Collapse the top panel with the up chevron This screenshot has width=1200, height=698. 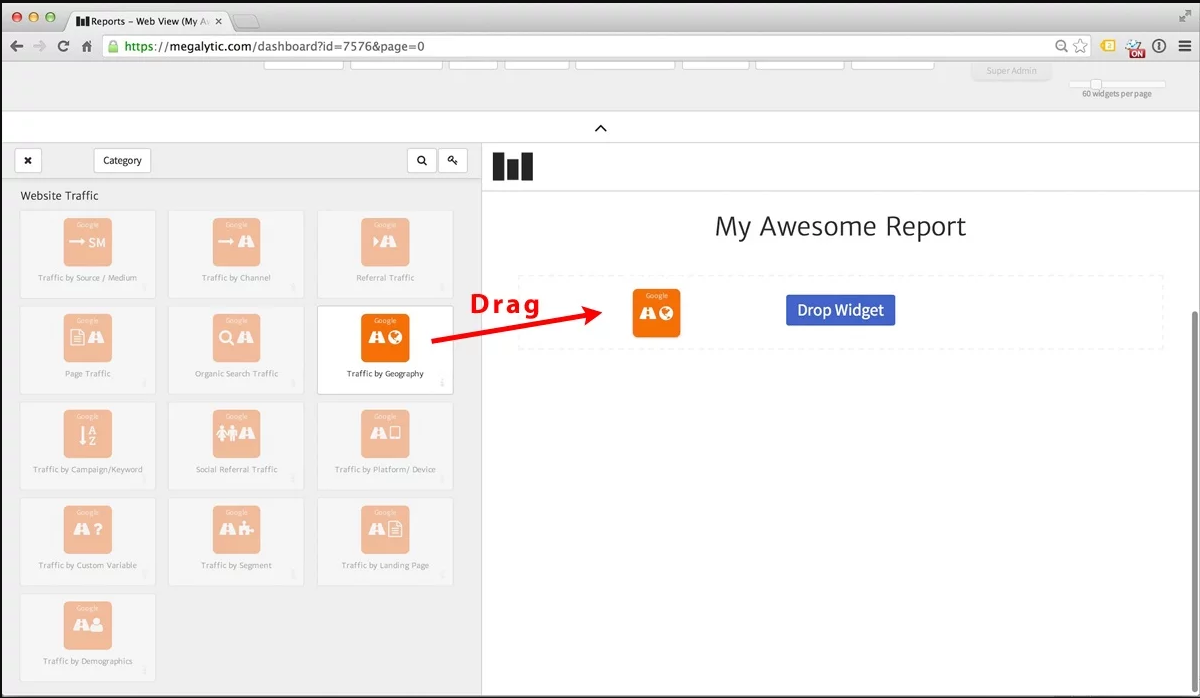click(600, 128)
